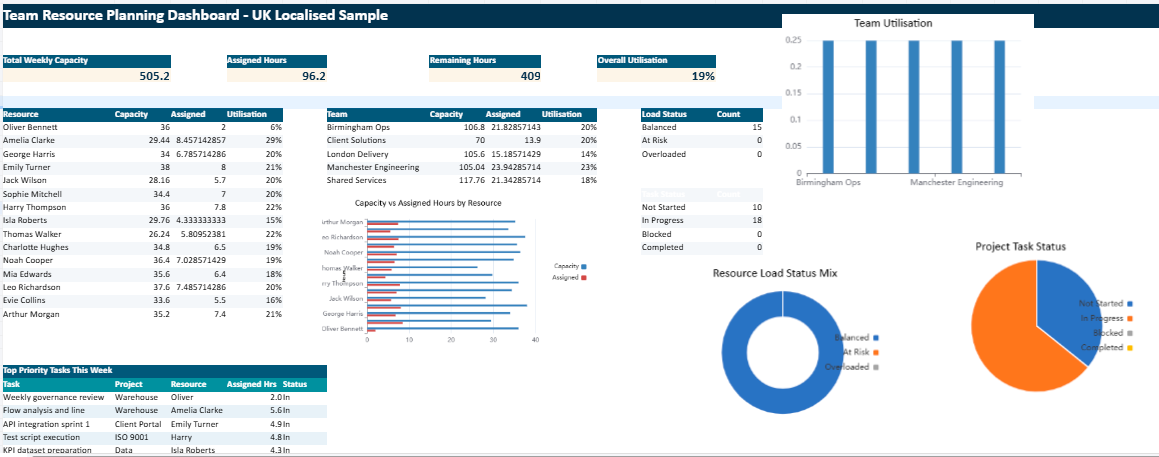Viewport: 1159px width, 457px height.
Task: Select the dashboard title banner text
Action: (x=195, y=16)
